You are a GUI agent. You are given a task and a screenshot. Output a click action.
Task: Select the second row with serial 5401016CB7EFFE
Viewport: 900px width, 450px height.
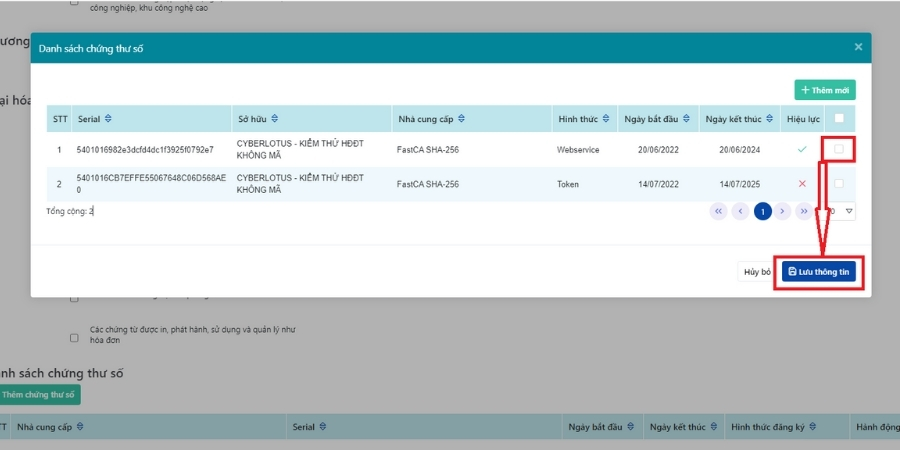pyautogui.click(x=150, y=183)
